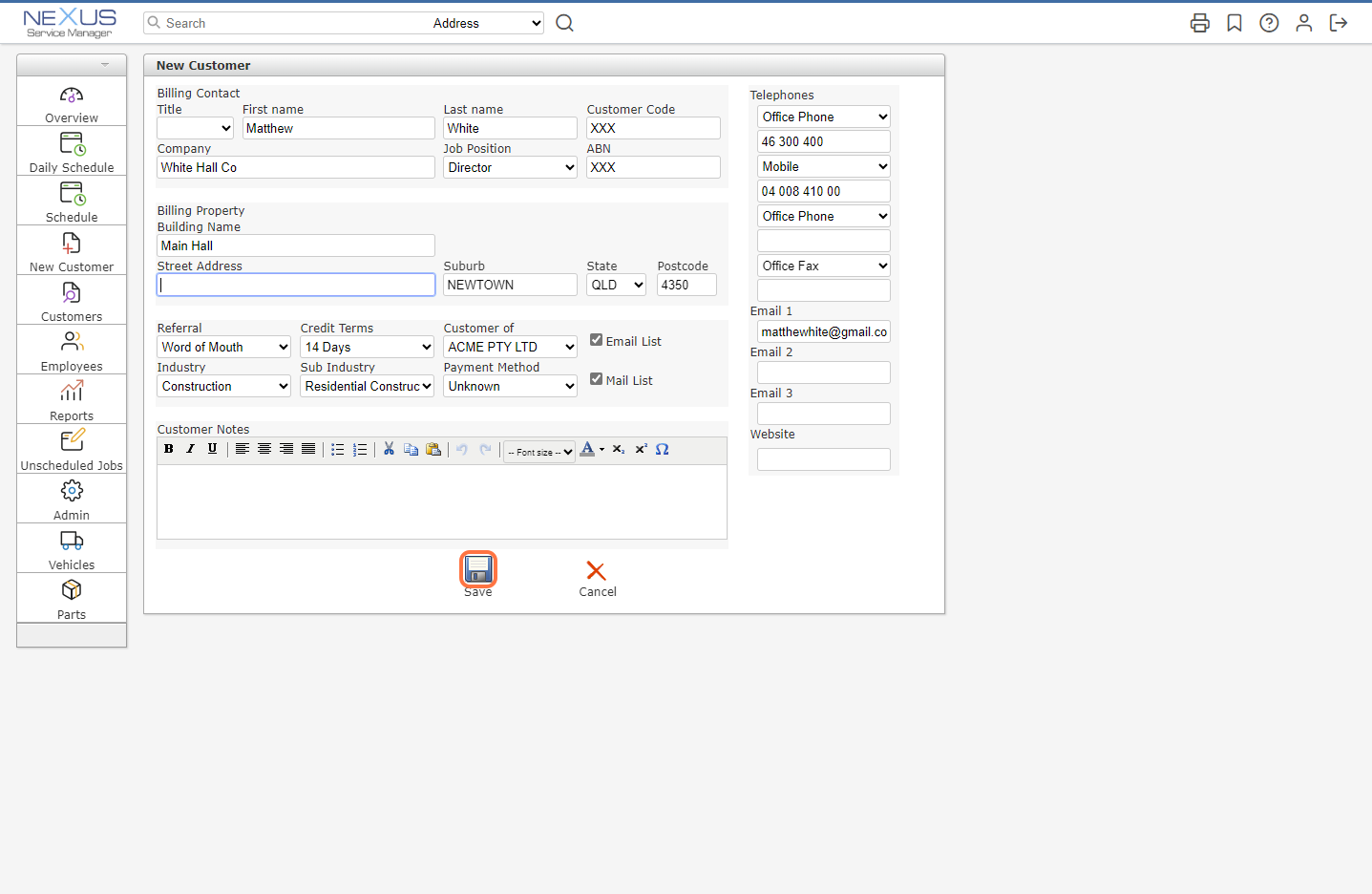
Task: Open the Payment Method dropdown
Action: point(510,386)
